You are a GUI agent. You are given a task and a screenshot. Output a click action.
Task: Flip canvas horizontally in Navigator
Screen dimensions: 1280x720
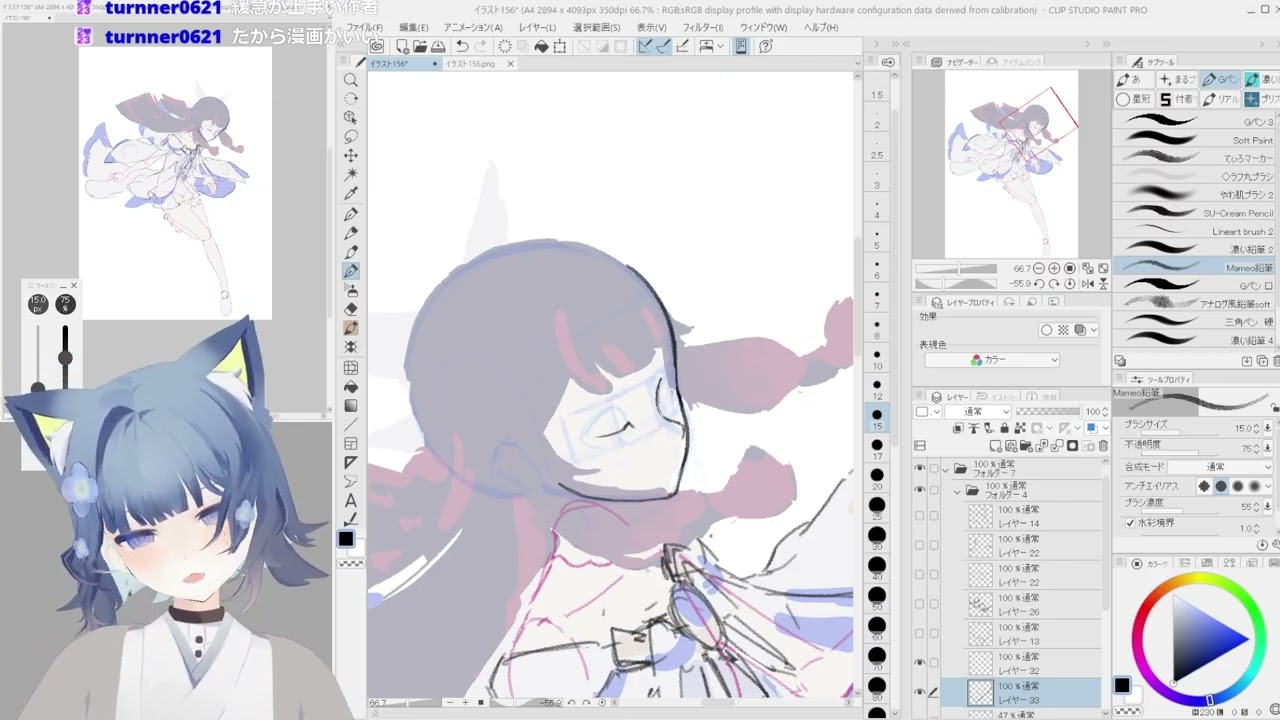1088,284
